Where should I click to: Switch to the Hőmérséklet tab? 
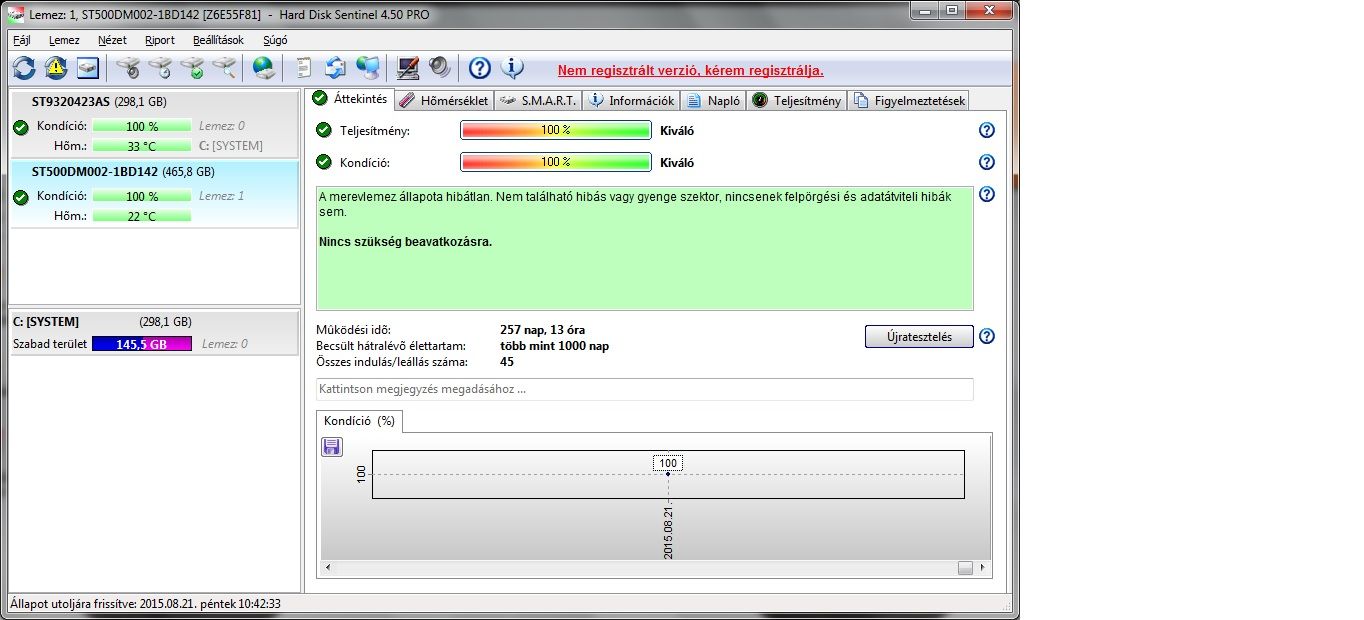pyautogui.click(x=444, y=100)
